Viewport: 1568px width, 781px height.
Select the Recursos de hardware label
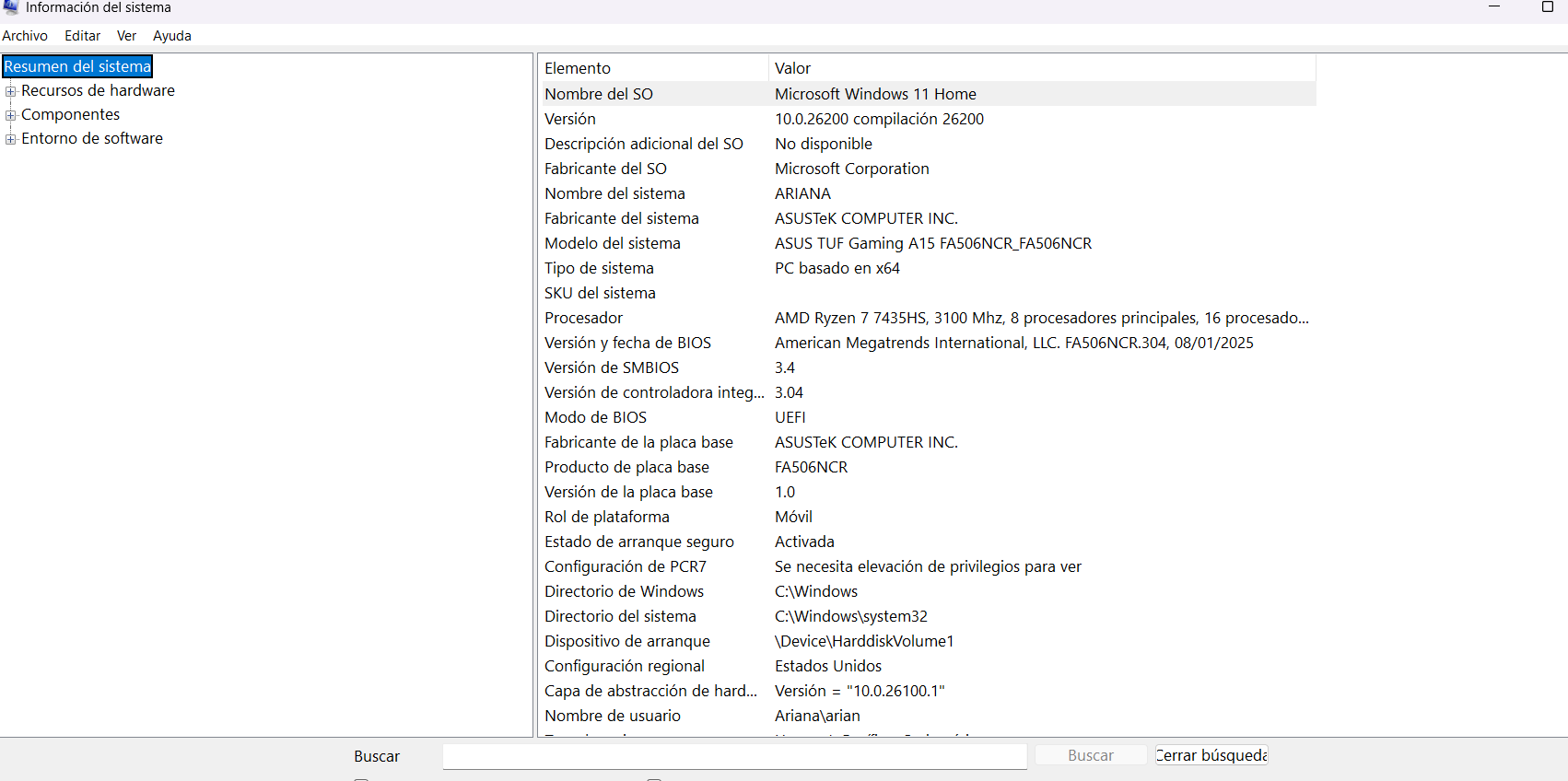pyautogui.click(x=98, y=90)
